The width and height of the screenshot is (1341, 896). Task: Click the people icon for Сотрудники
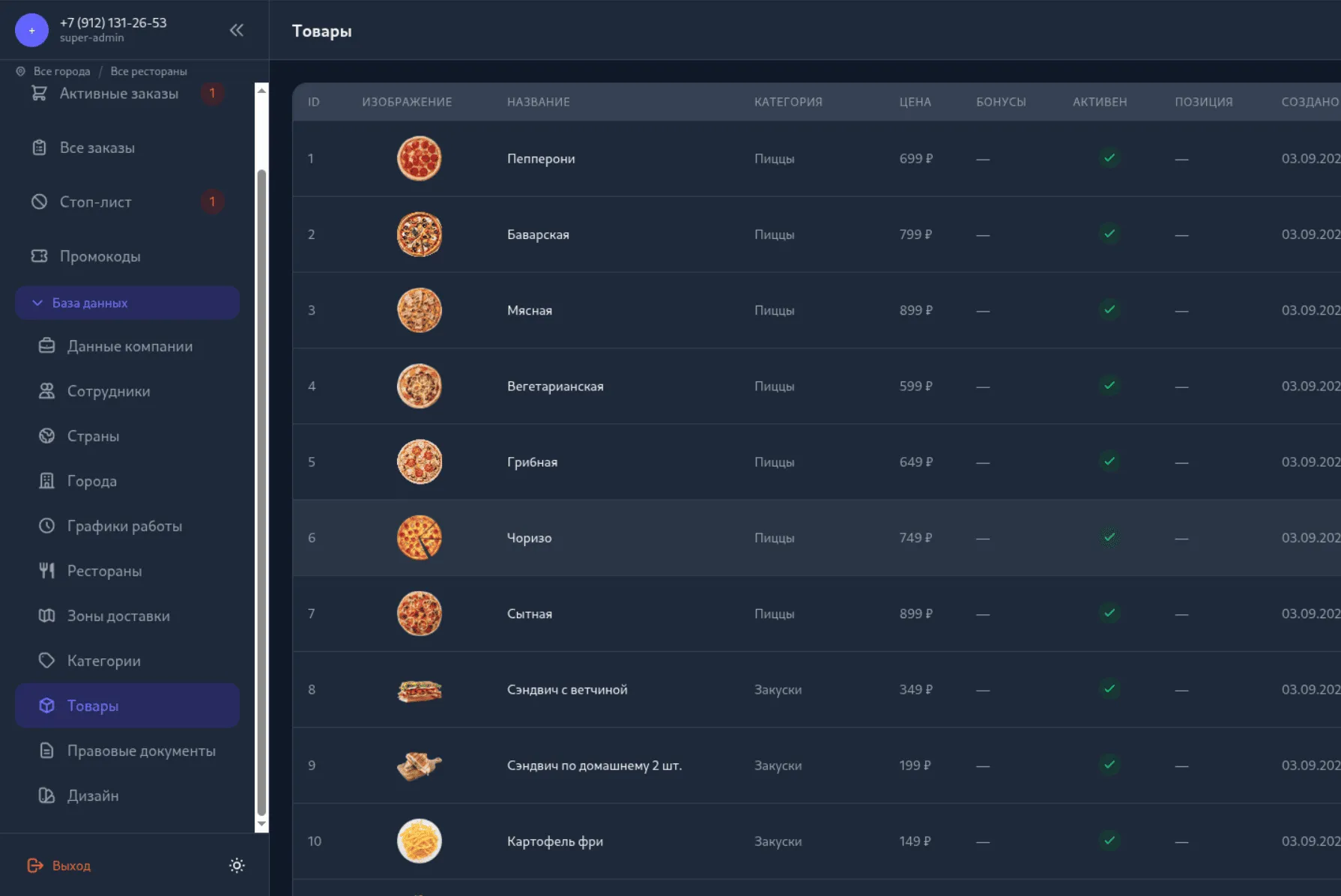click(x=46, y=391)
